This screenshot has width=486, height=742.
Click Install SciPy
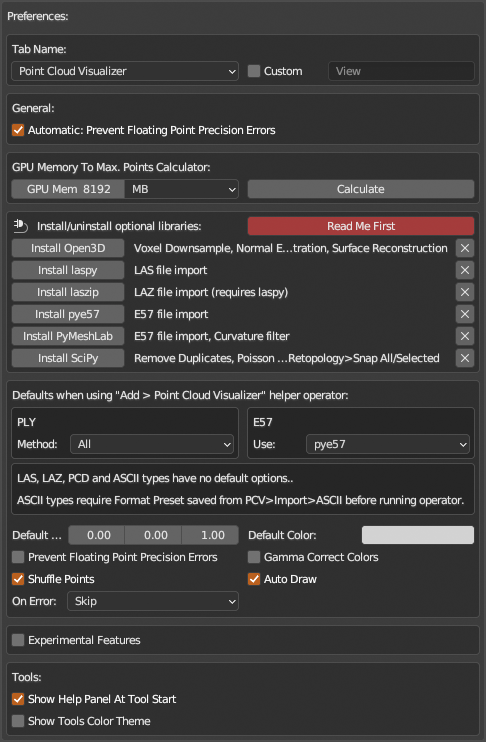[x=68, y=358]
